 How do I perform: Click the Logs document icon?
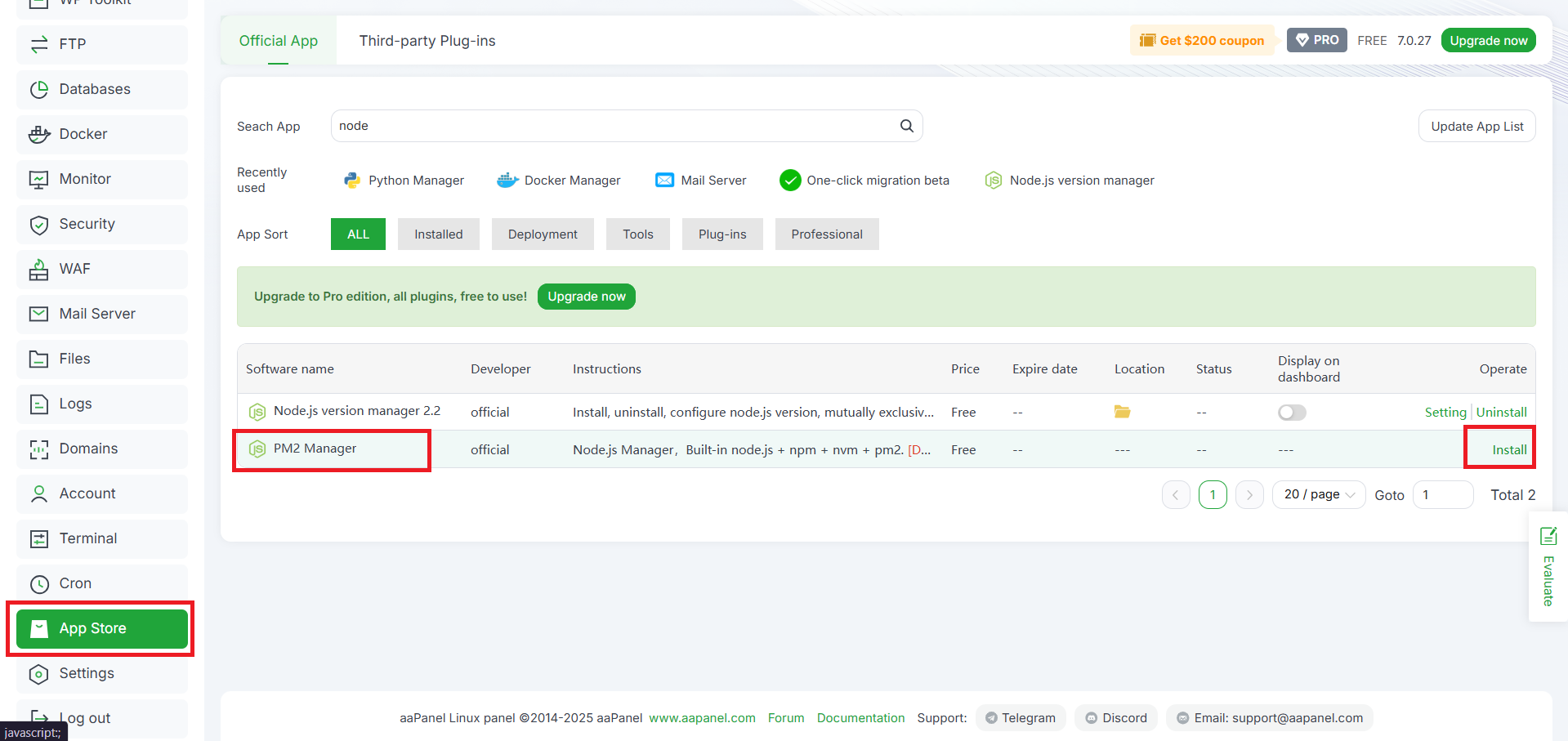point(39,404)
